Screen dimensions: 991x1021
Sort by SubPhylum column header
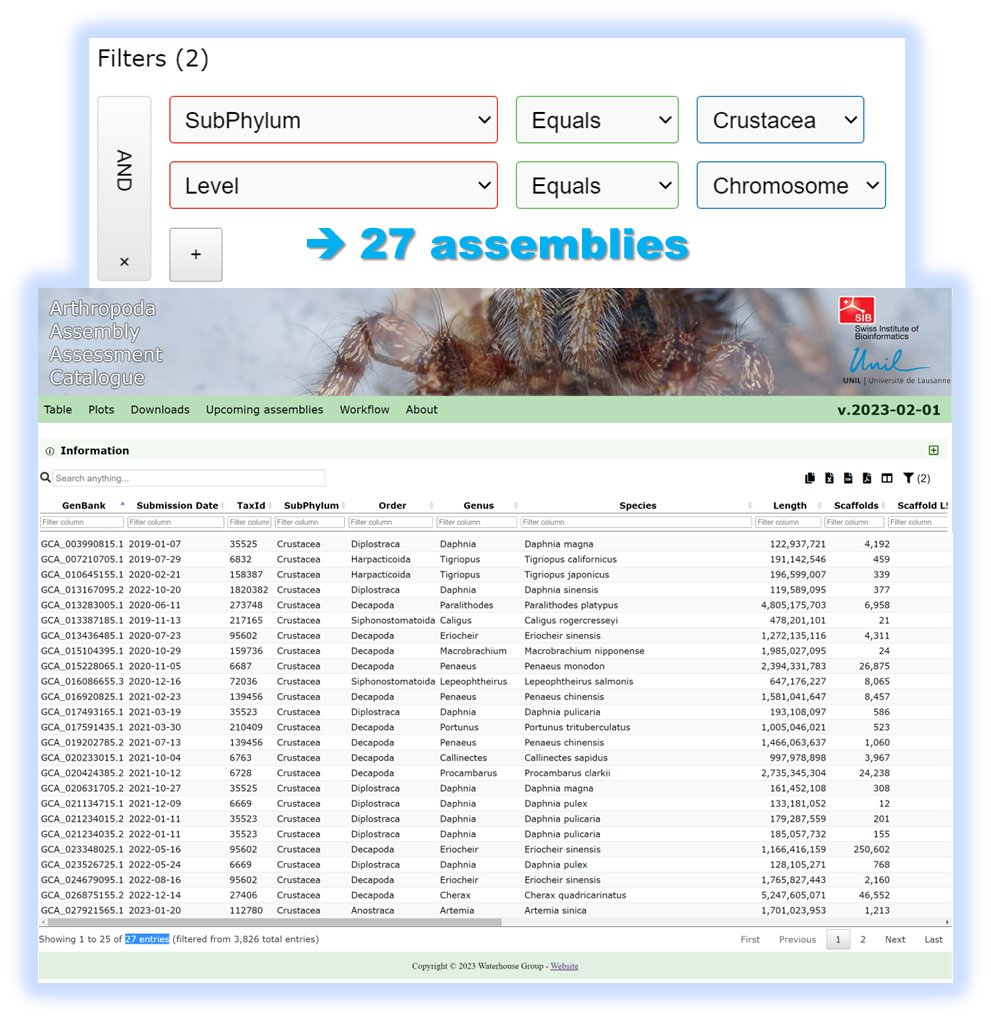[x=311, y=505]
